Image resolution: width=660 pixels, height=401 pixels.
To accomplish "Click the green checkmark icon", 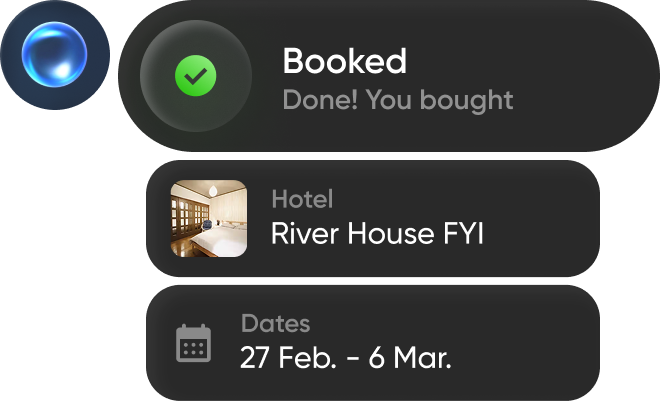I will [x=195, y=75].
